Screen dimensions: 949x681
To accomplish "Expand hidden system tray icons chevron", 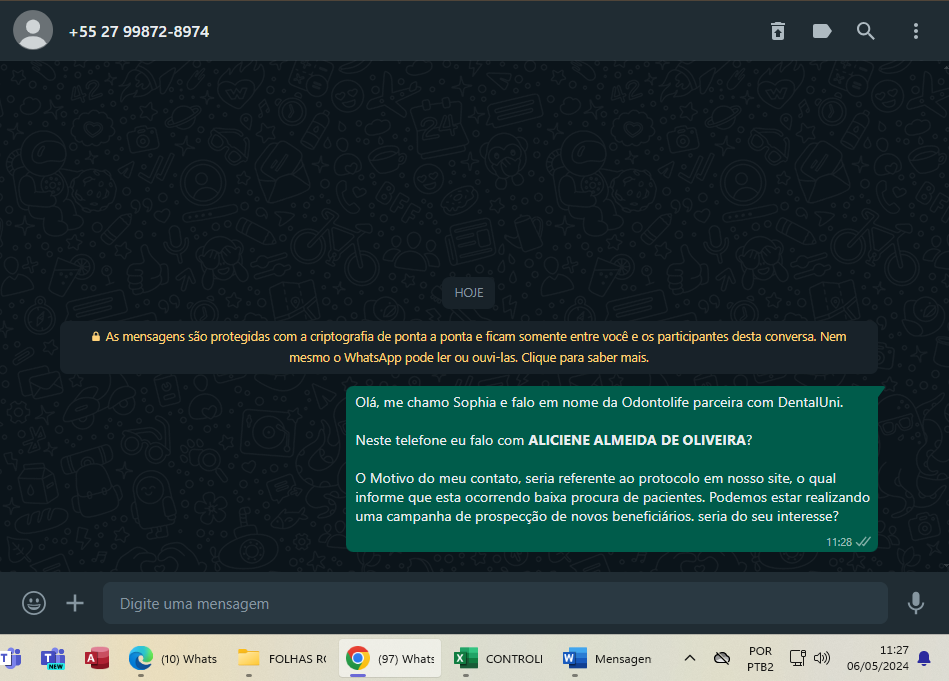I will click(x=689, y=658).
